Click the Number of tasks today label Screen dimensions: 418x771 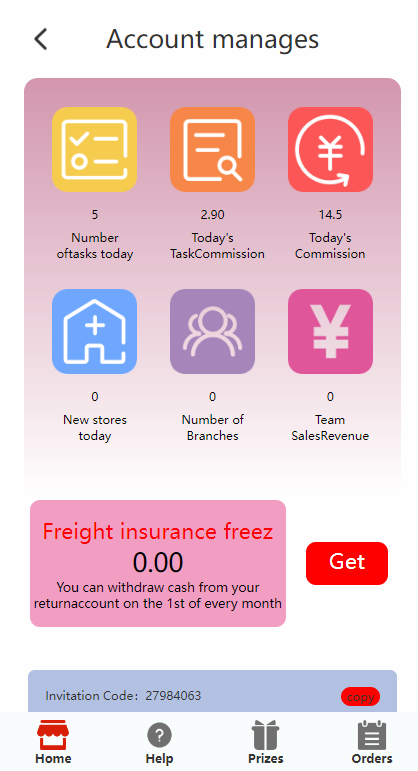point(95,246)
